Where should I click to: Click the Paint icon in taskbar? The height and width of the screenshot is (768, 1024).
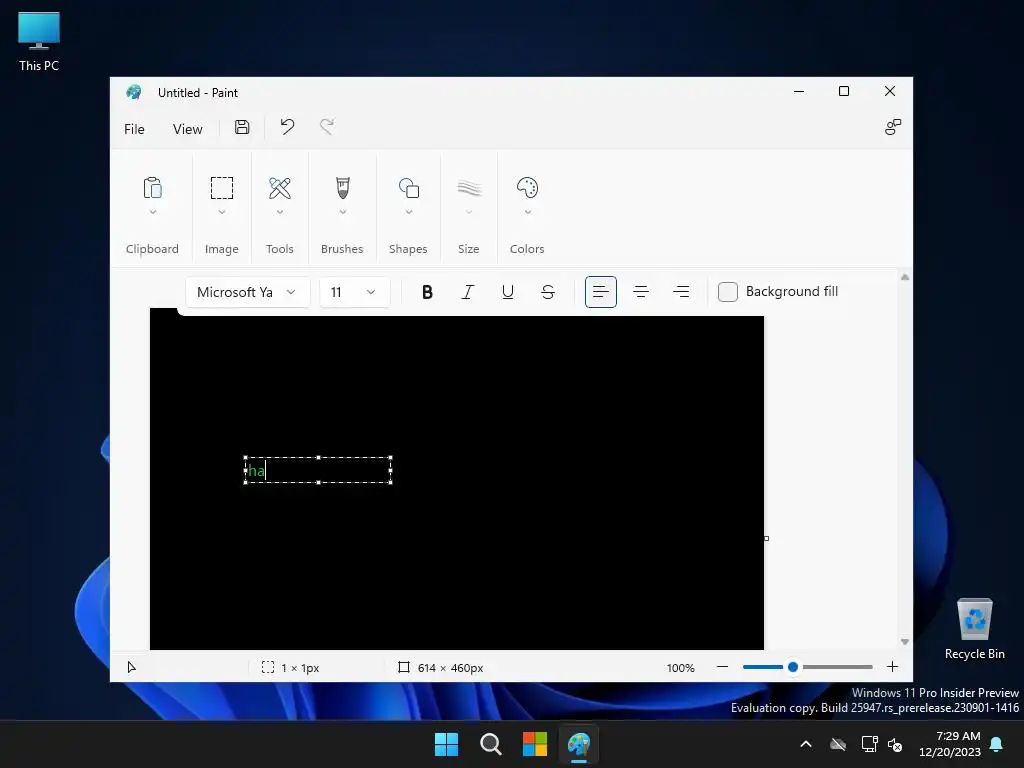[x=579, y=744]
